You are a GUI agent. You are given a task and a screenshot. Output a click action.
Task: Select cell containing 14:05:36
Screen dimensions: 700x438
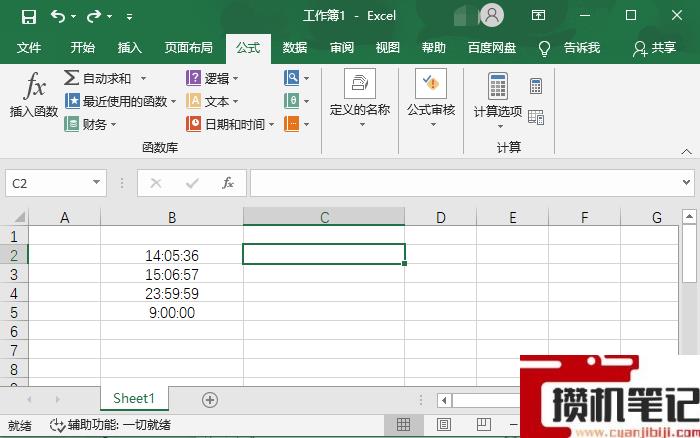[172, 255]
